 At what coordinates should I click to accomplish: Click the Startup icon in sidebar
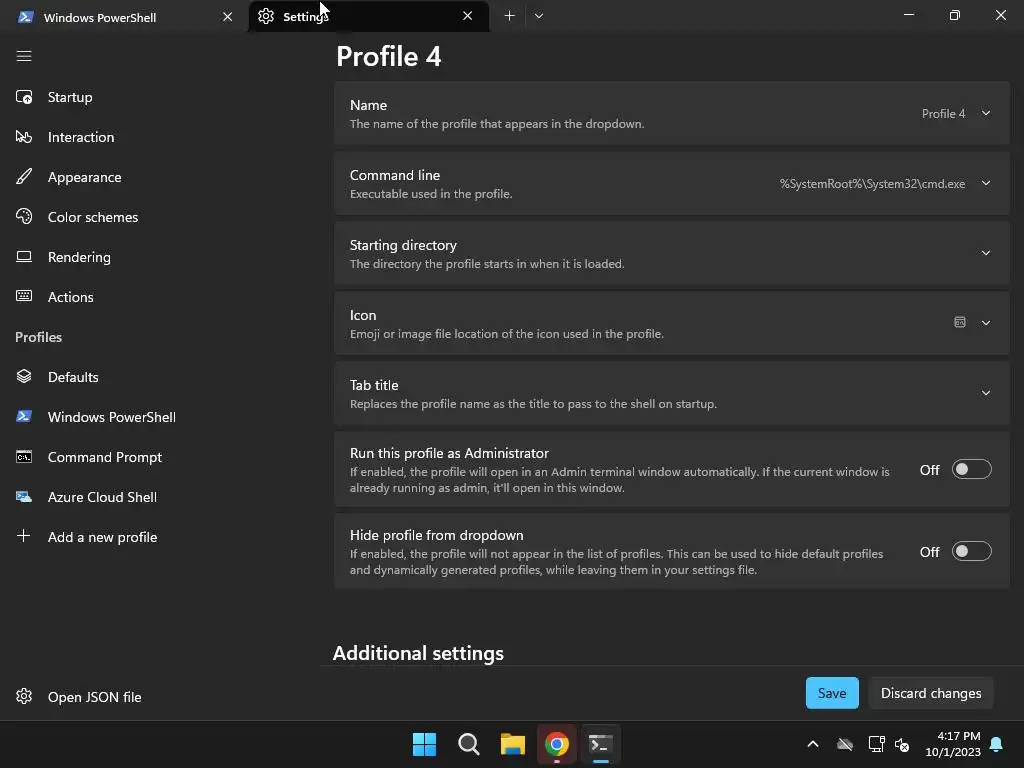pos(24,97)
